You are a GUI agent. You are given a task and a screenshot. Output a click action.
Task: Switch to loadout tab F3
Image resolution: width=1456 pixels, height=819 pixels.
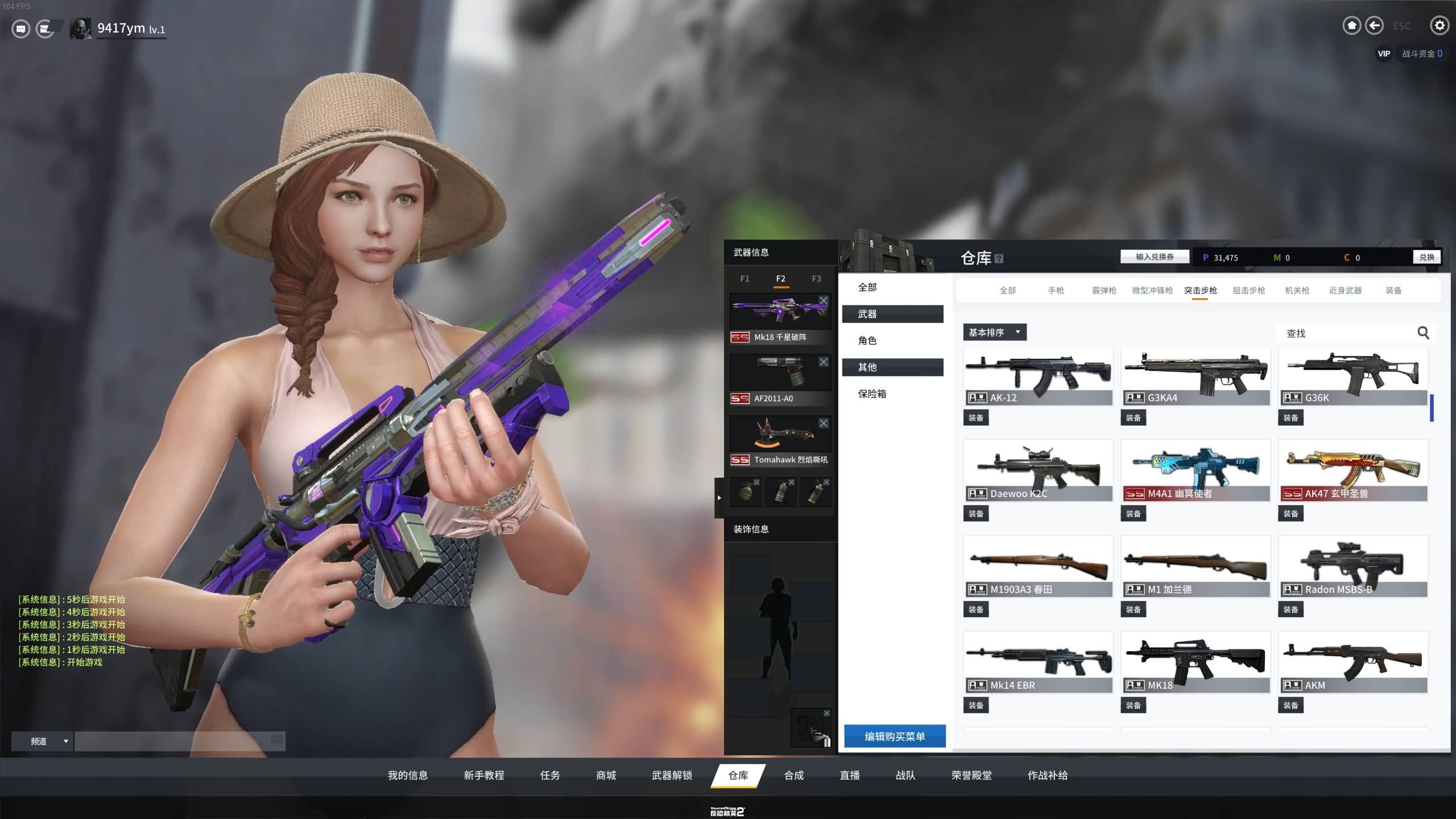[816, 279]
